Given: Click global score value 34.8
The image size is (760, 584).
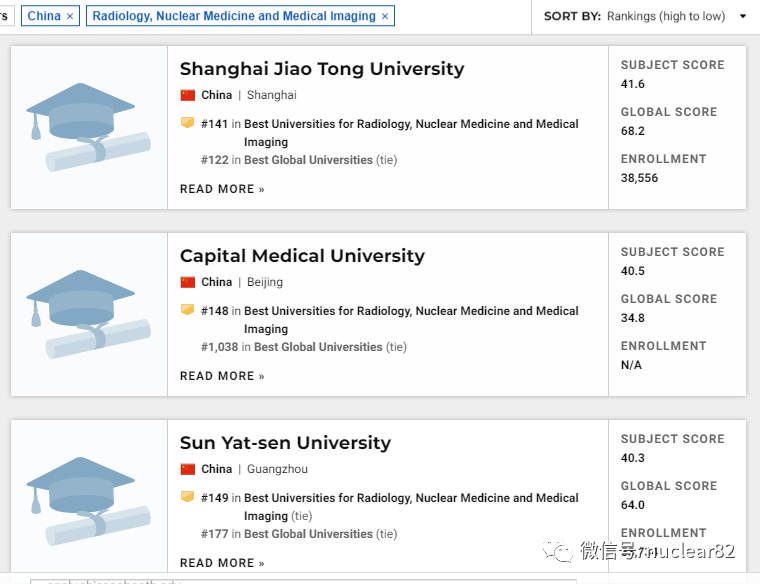Looking at the screenshot, I should coord(633,318).
